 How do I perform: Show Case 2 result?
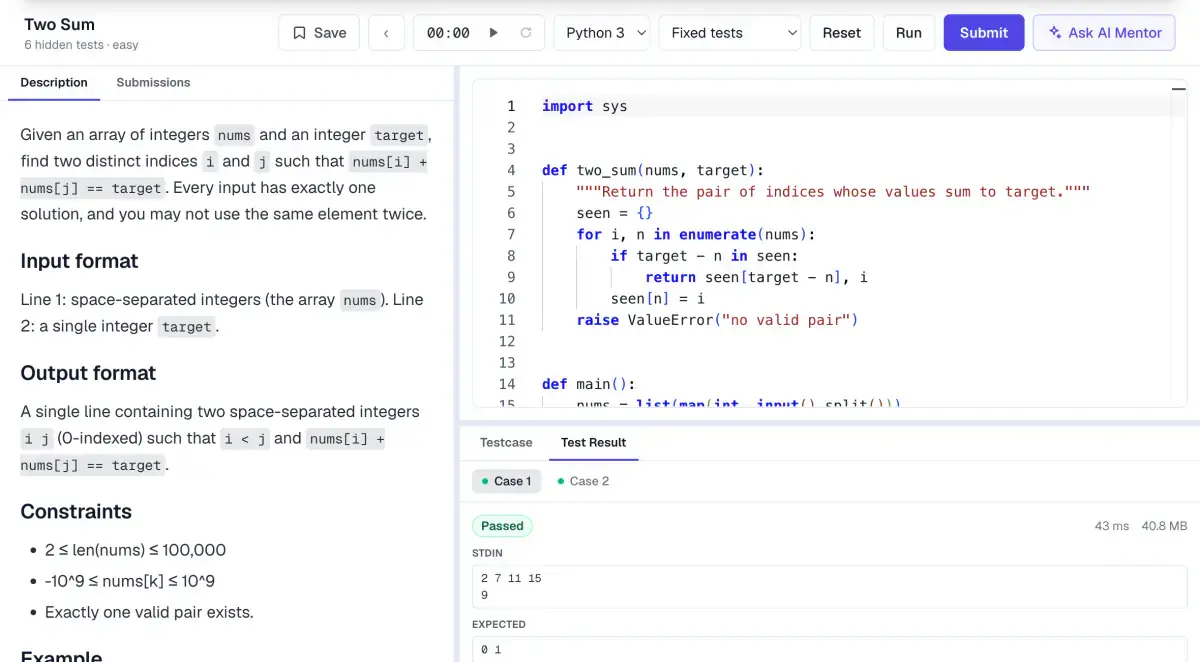[x=583, y=481]
